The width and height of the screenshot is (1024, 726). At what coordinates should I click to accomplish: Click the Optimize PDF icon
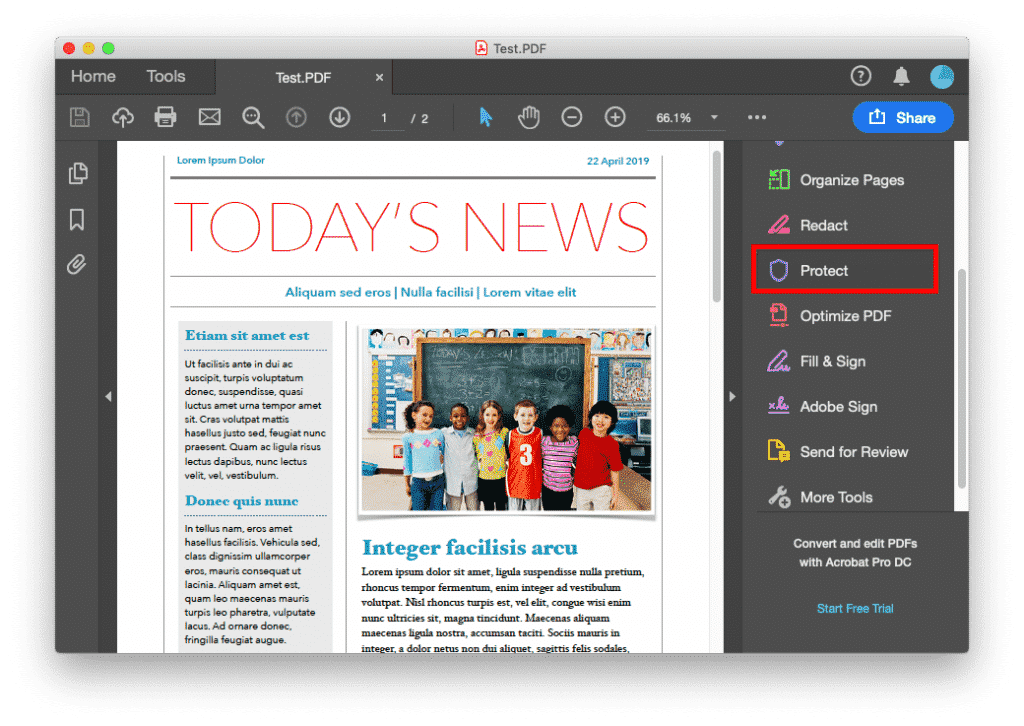tap(778, 315)
